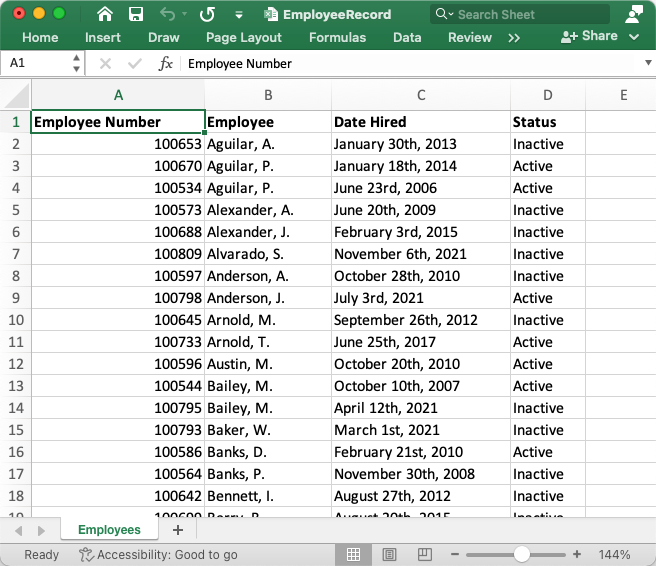Viewport: 656px width, 566px height.
Task: Open Customize Quick Access Toolbar dropdown
Action: pyautogui.click(x=239, y=15)
